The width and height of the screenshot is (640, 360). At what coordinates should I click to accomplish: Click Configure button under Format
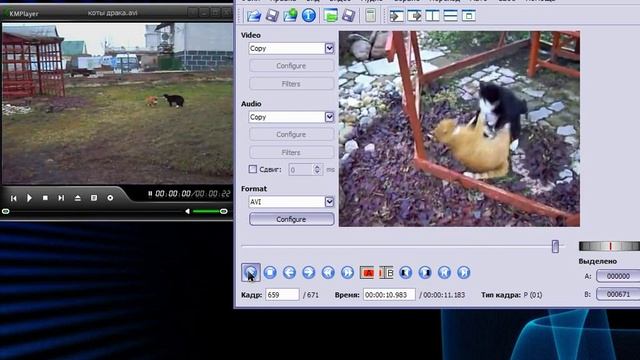coord(291,219)
